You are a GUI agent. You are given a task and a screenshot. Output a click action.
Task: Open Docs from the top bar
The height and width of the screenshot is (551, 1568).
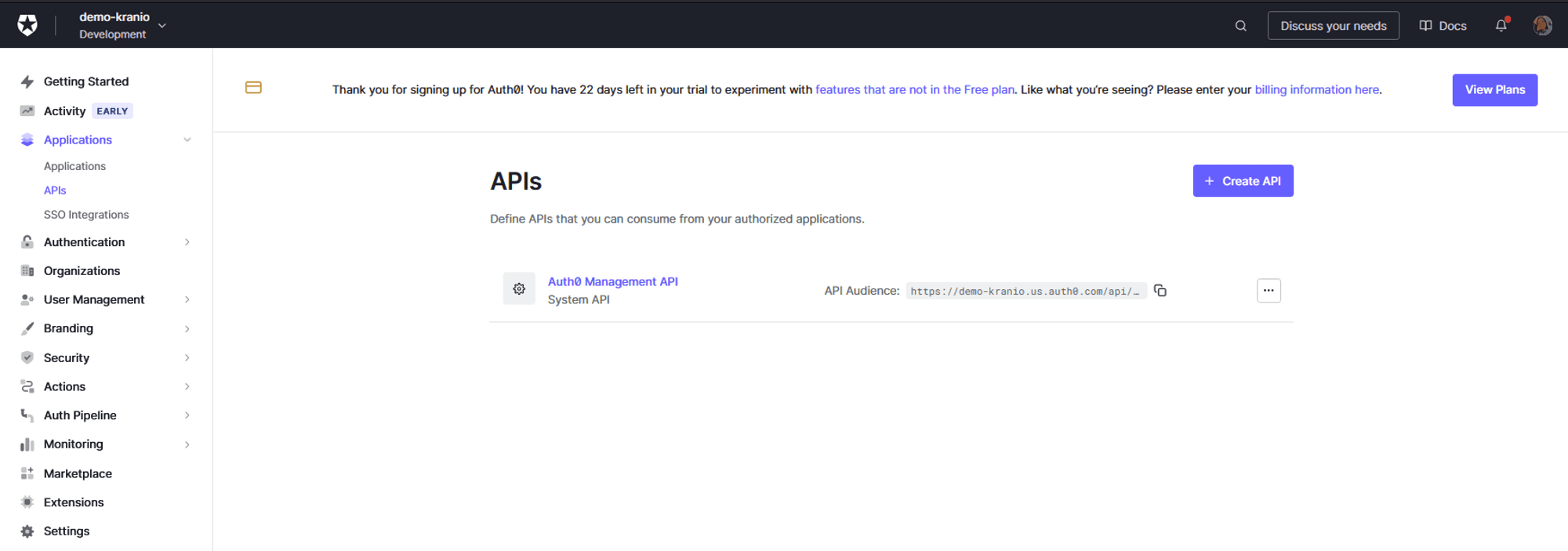tap(1443, 26)
